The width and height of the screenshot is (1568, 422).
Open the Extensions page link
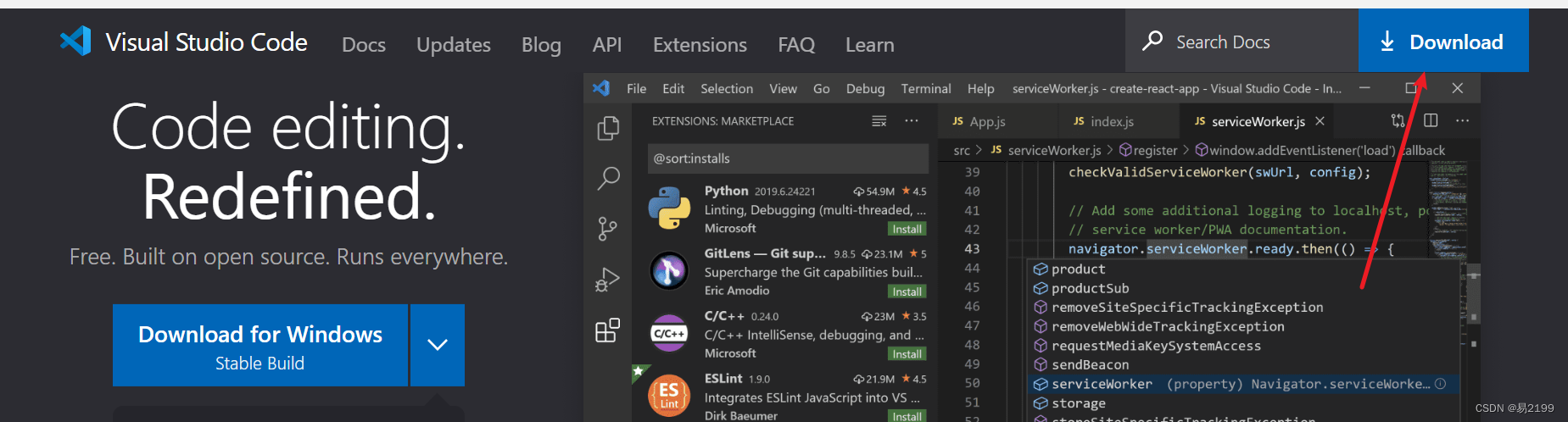pyautogui.click(x=700, y=45)
